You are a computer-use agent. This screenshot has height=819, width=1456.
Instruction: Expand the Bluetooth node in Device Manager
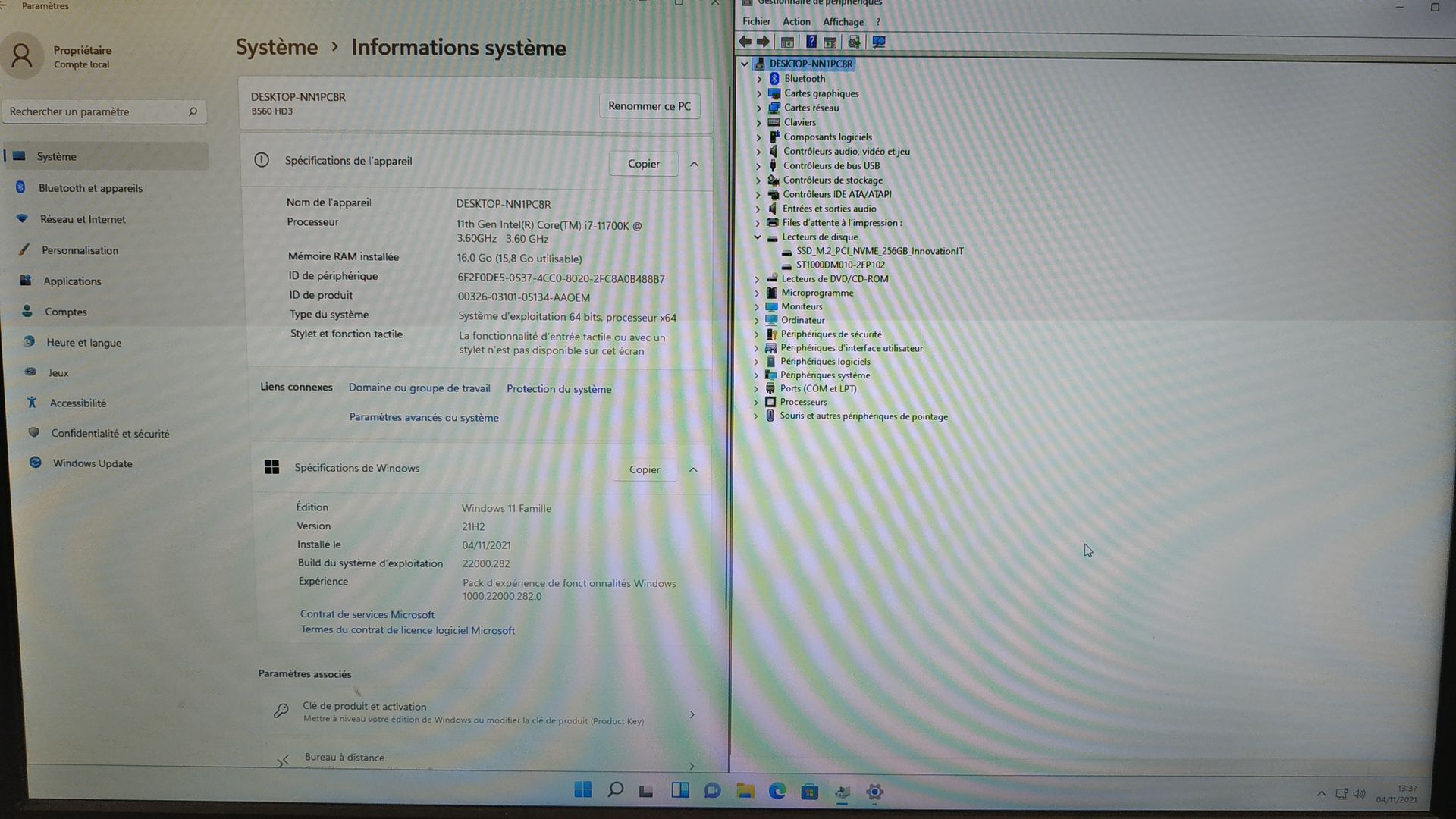(x=759, y=79)
